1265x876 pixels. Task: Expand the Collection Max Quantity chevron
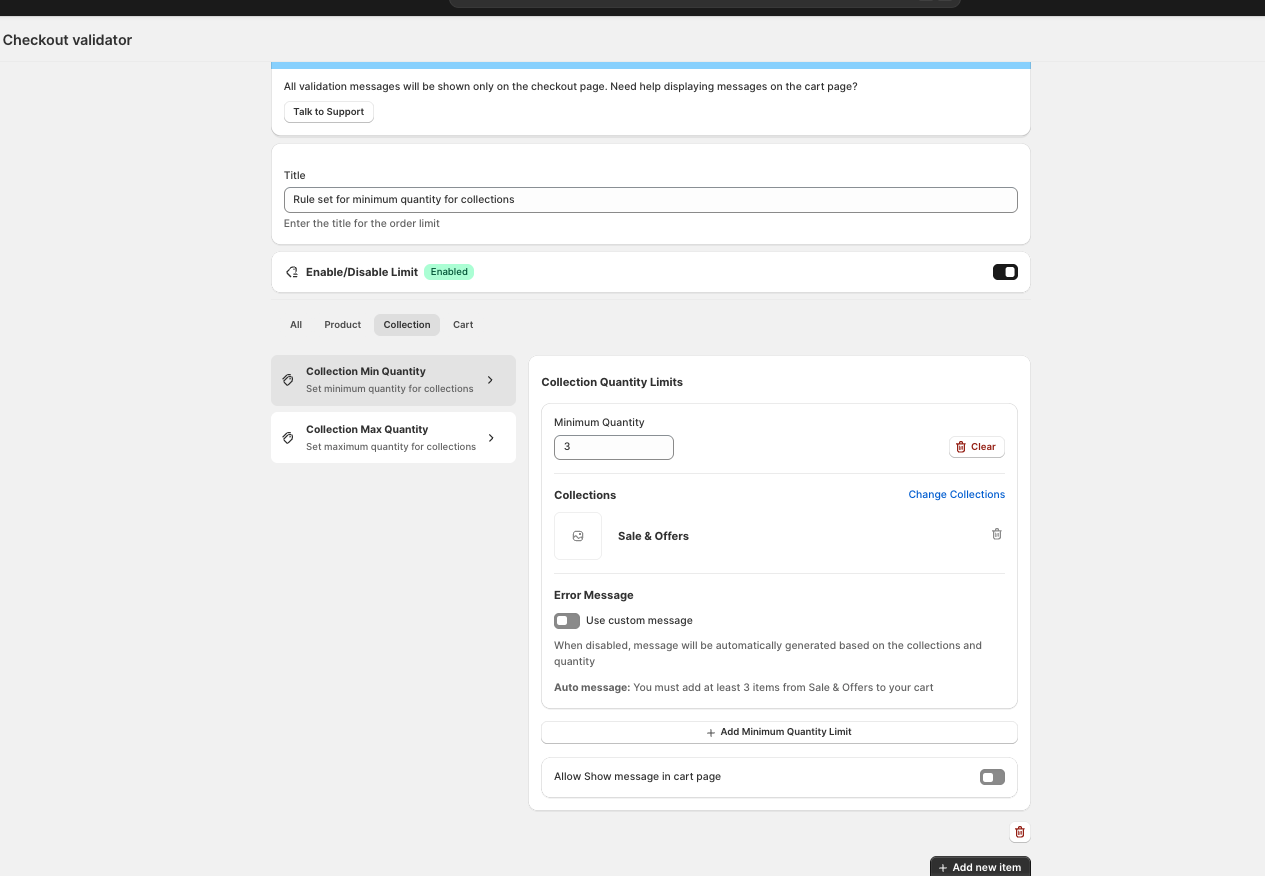(490, 438)
